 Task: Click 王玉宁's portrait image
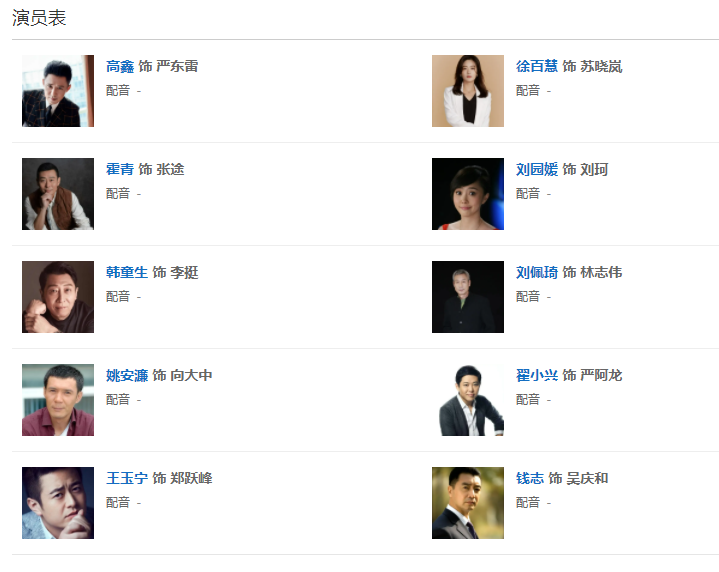click(58, 503)
